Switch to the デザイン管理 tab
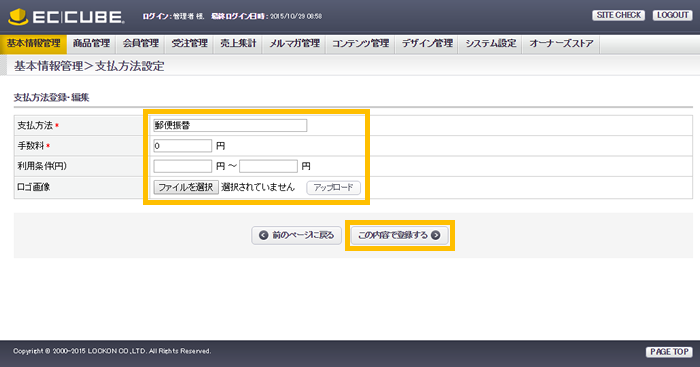The image size is (700, 367). coord(427,44)
